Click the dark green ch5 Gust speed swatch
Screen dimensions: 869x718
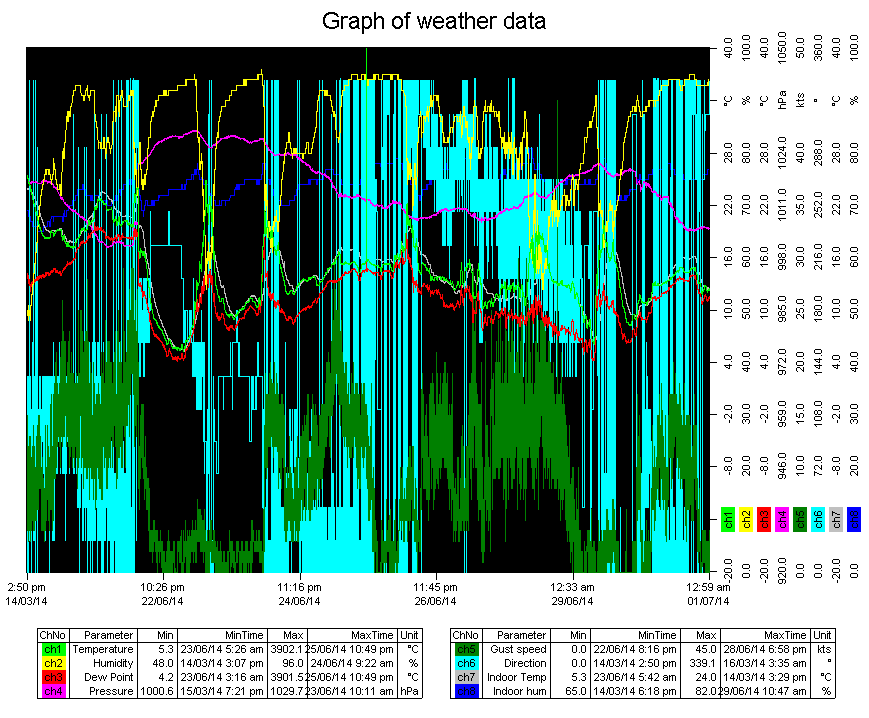466,649
